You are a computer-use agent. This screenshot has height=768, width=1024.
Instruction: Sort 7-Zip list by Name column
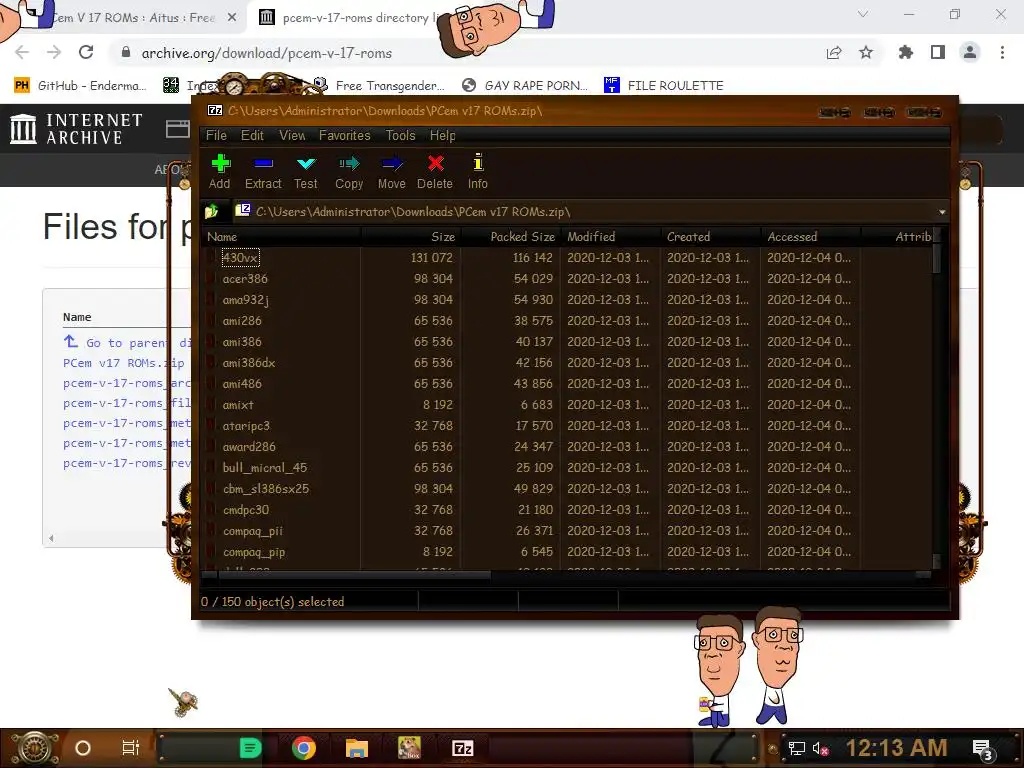tap(281, 236)
